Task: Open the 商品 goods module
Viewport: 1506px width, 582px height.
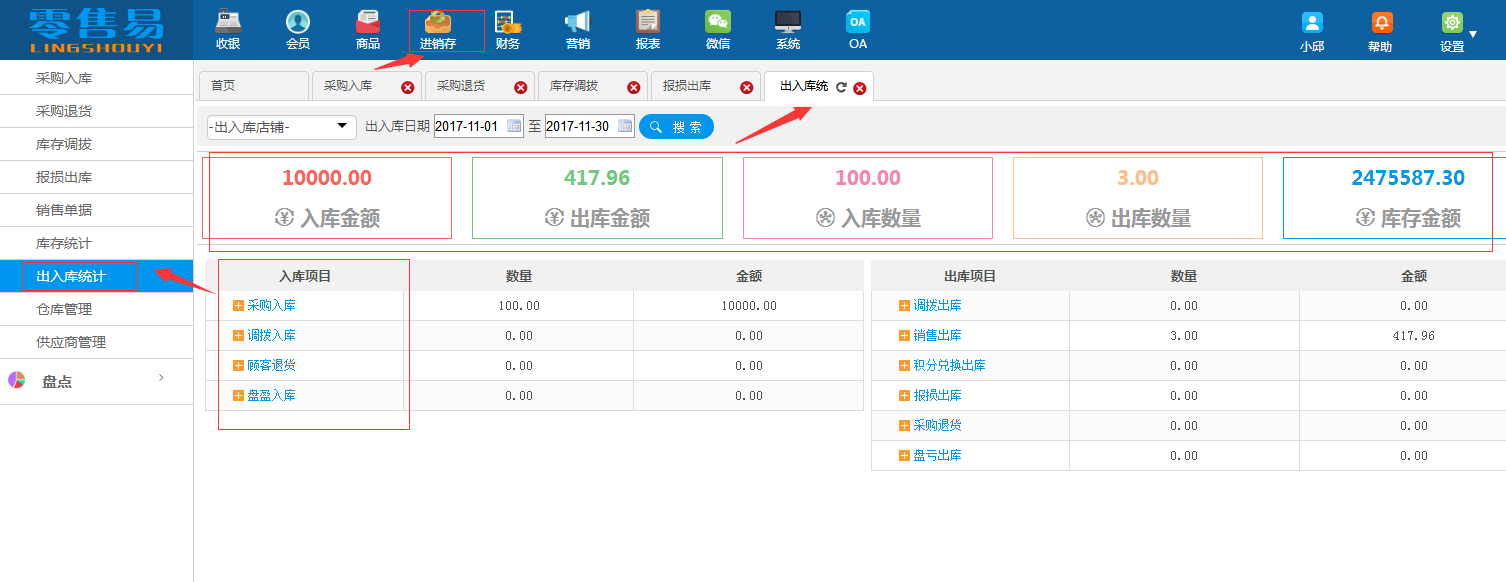Action: point(367,30)
